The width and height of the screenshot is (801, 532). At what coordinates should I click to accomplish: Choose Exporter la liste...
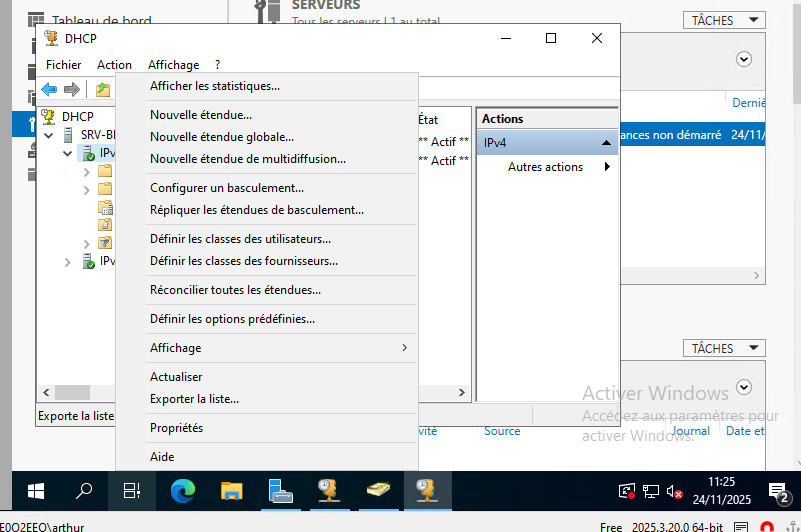tap(266, 399)
